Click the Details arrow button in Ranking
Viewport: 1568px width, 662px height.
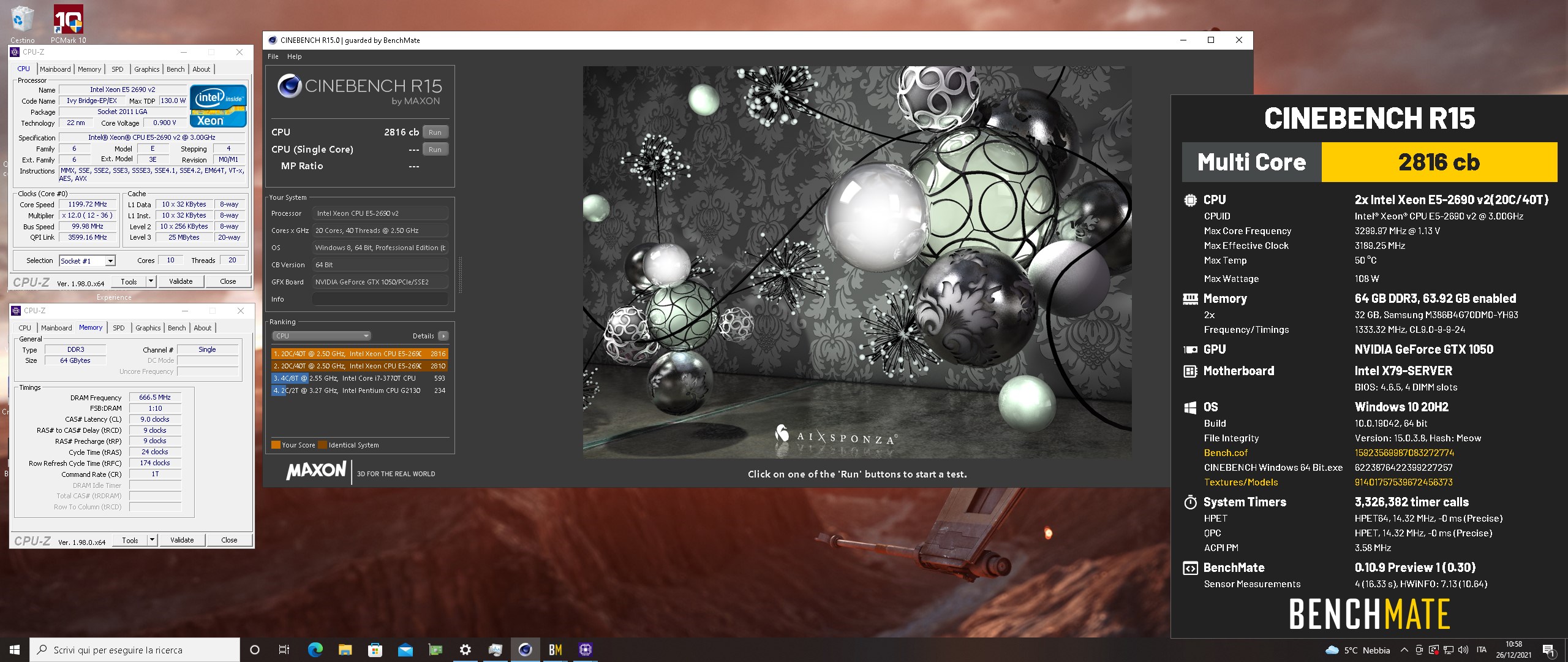(443, 336)
